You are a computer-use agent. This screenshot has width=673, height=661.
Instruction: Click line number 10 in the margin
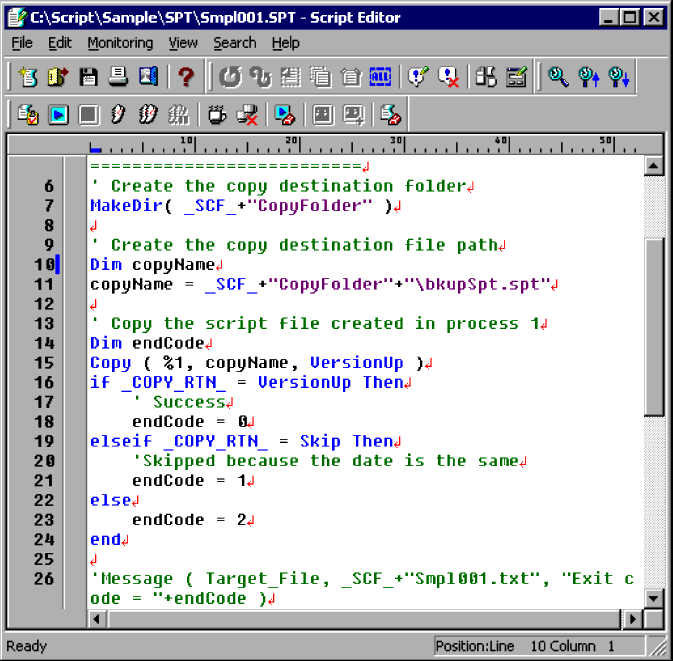[44, 265]
